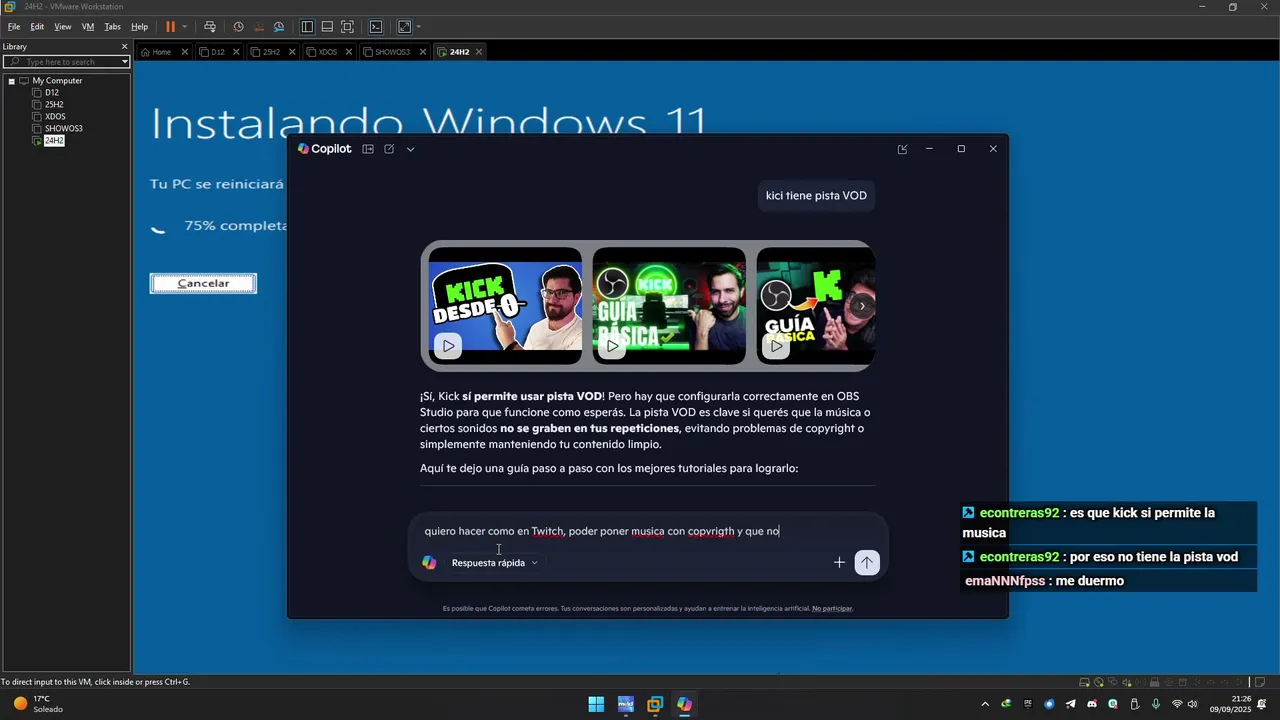Toggle the Copilot sidebar panel icon
The image size is (1280, 720).
368,149
